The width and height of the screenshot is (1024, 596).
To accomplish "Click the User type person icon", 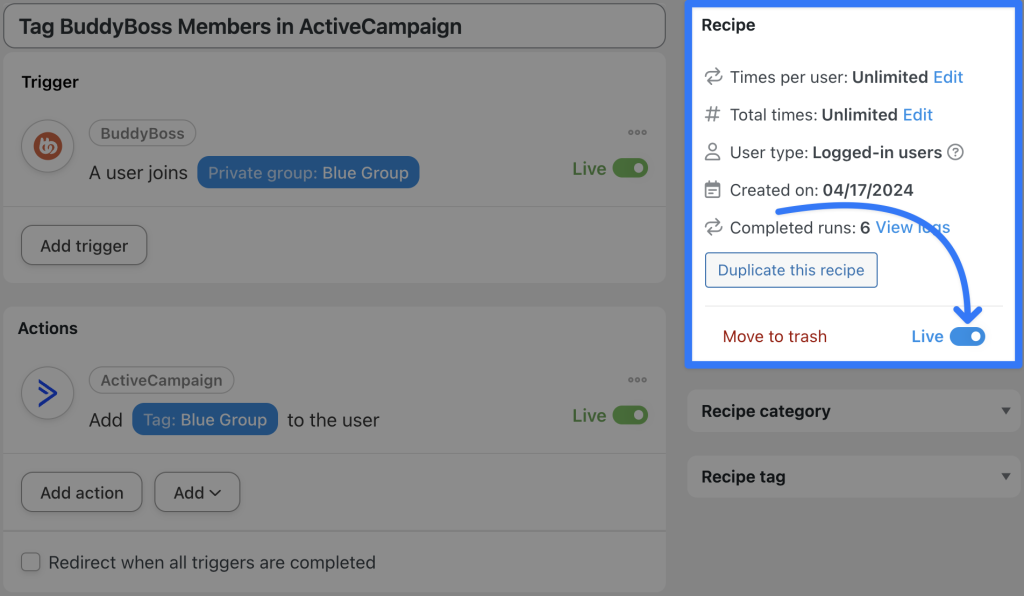I will coord(713,152).
